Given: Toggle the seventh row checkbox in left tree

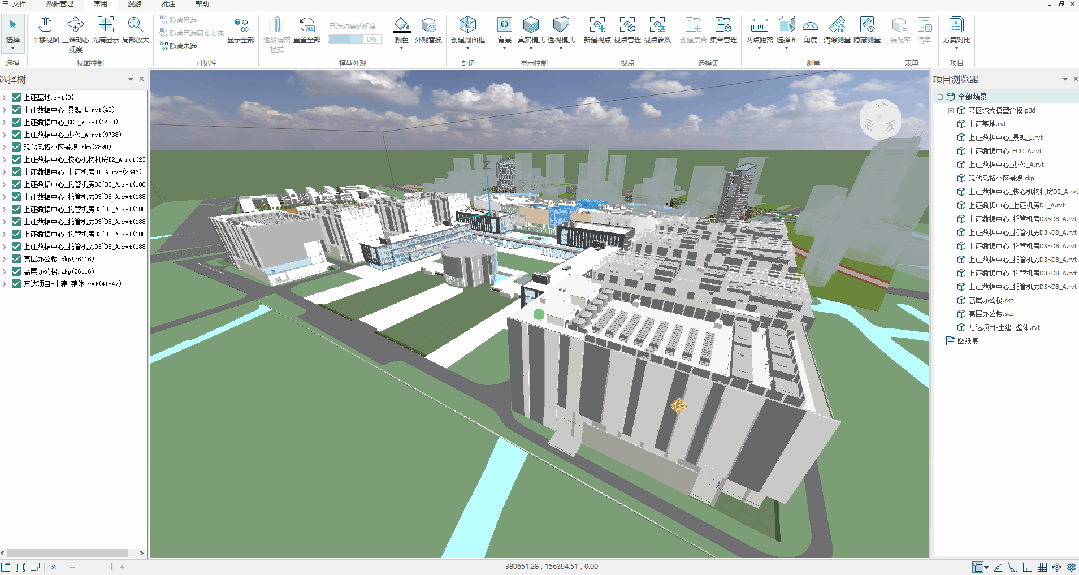Looking at the screenshot, I should click(17, 171).
